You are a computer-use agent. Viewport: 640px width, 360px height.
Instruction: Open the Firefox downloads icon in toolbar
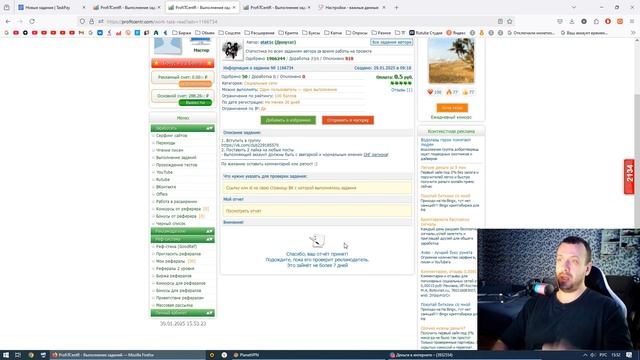click(x=571, y=21)
